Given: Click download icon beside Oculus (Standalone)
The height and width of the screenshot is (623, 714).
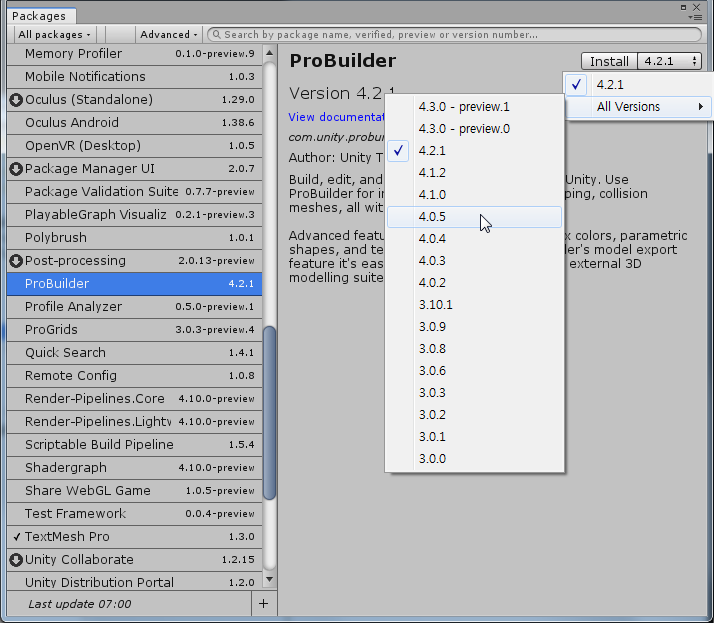Looking at the screenshot, I should (x=16, y=100).
